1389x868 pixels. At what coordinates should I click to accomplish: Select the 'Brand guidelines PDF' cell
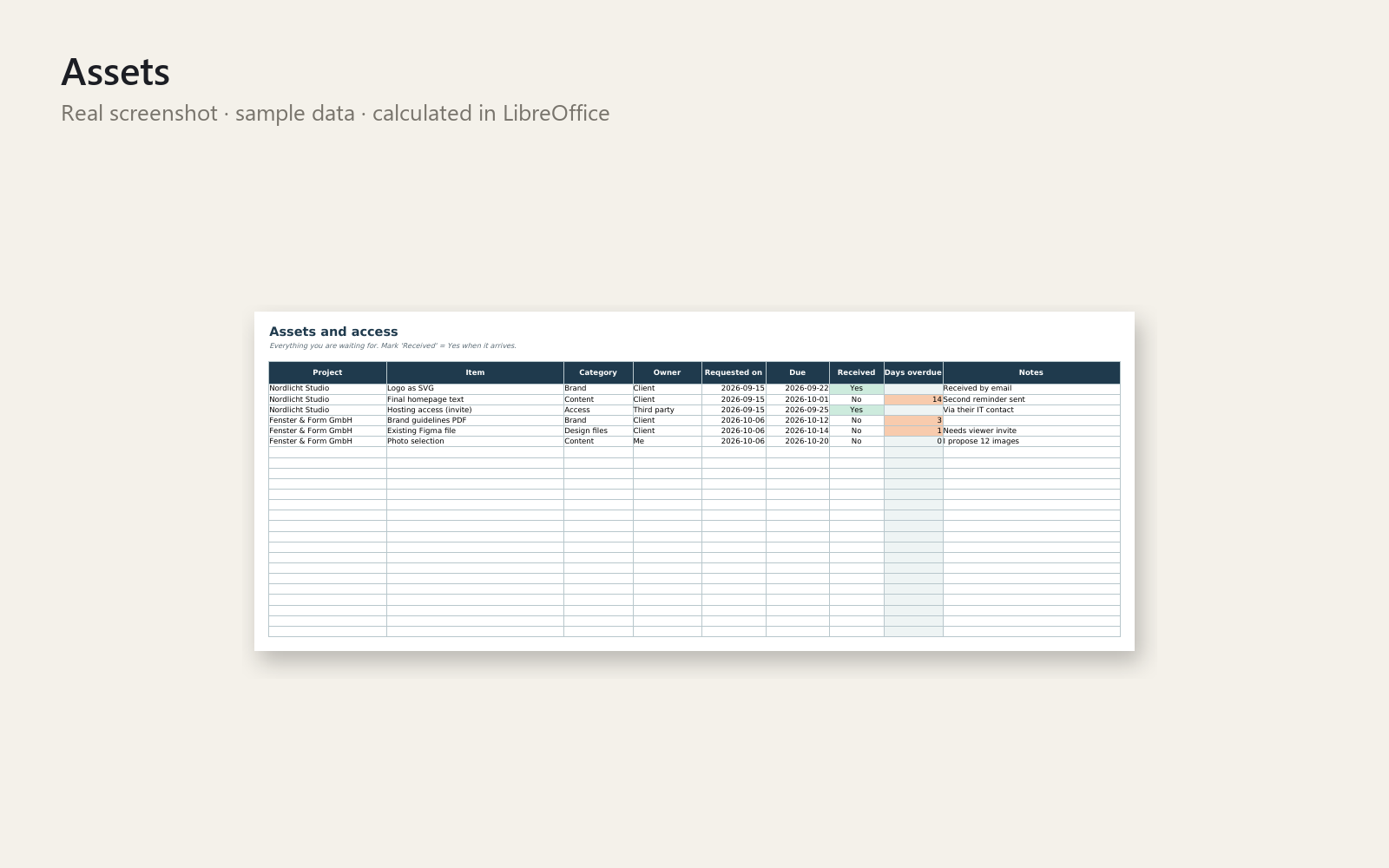[x=475, y=420]
